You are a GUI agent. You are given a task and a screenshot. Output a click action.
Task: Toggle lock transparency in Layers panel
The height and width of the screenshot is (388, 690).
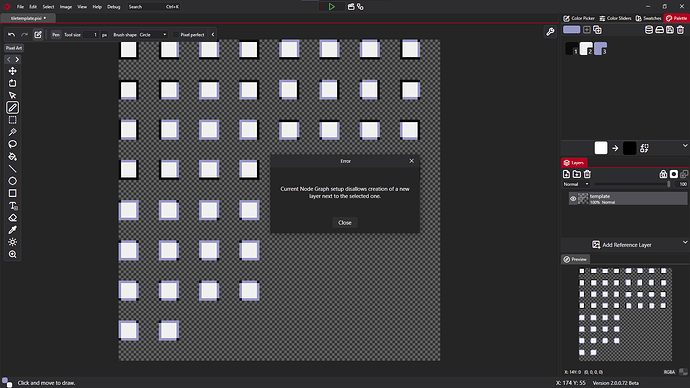[x=663, y=174]
